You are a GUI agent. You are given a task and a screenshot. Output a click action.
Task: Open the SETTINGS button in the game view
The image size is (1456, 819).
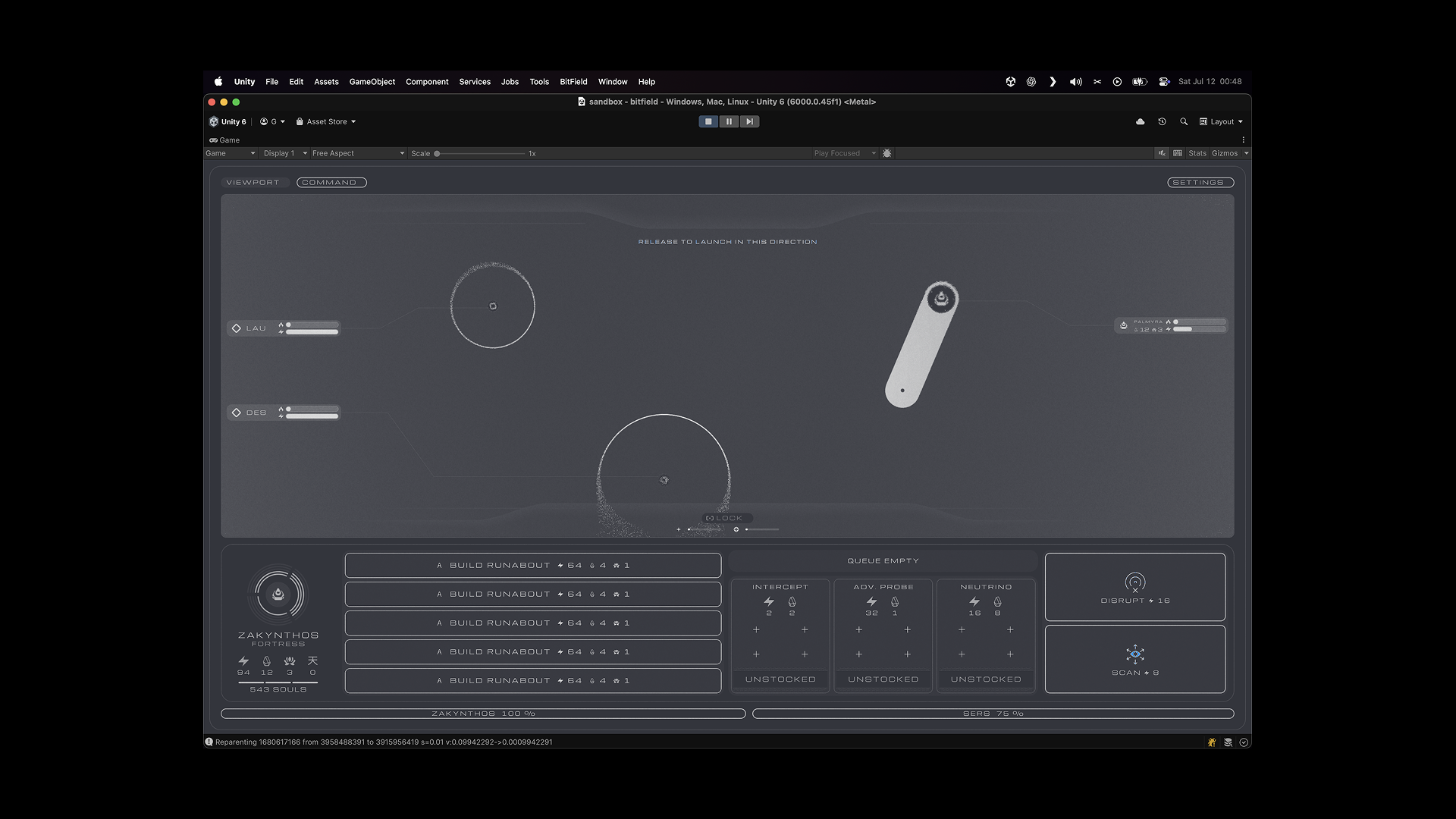(1200, 182)
